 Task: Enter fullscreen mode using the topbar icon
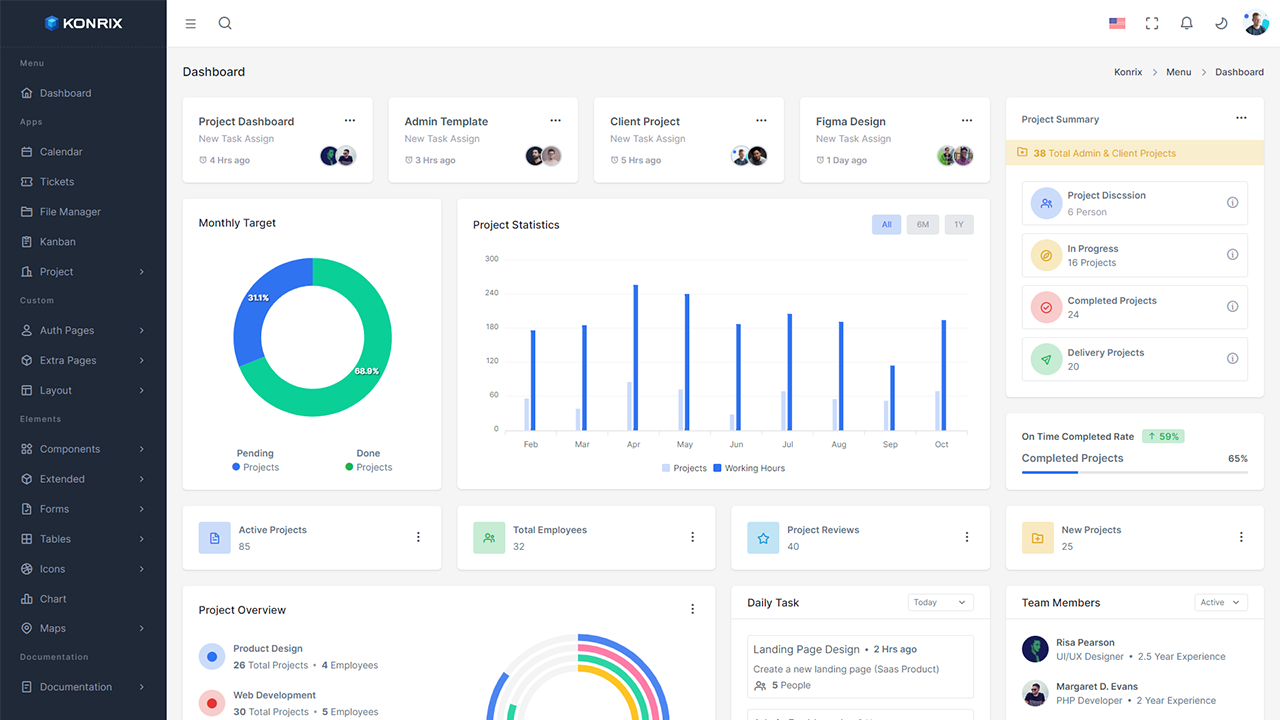click(1151, 22)
